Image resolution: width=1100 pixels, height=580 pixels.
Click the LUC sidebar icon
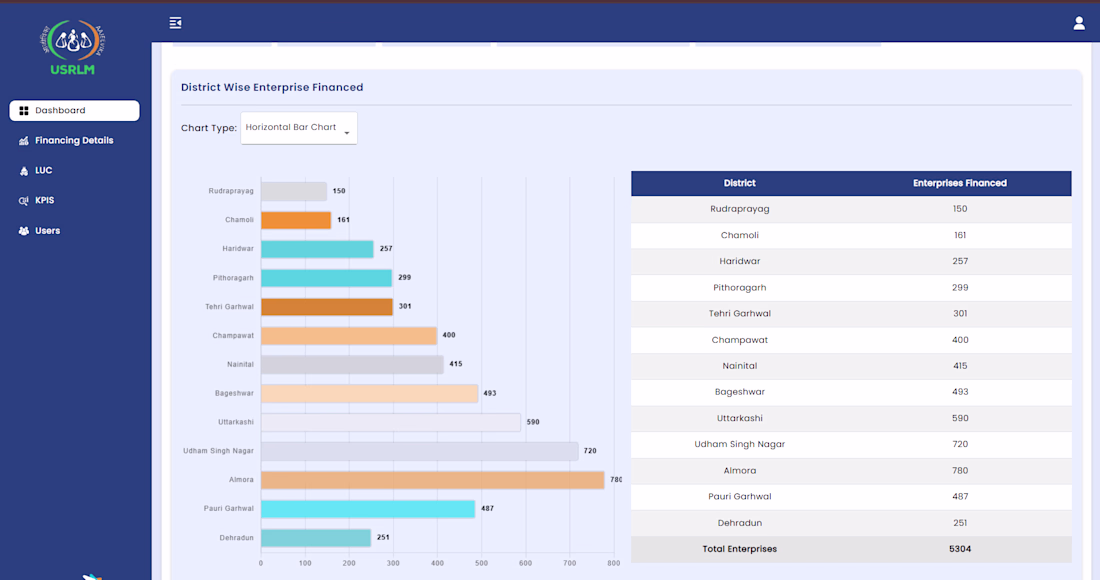pos(24,171)
